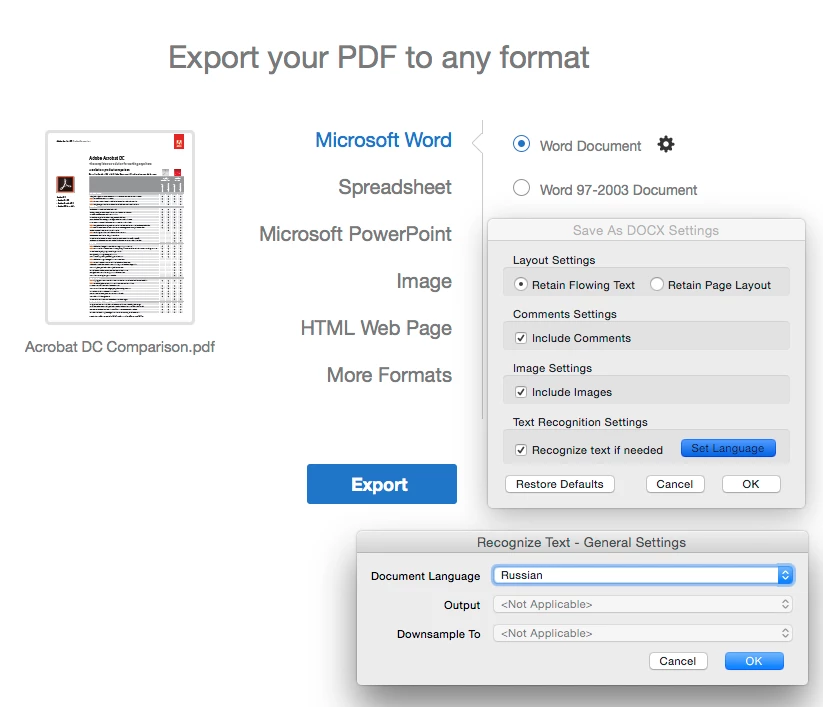Toggle Recognize text if needed checkbox

[x=521, y=450]
